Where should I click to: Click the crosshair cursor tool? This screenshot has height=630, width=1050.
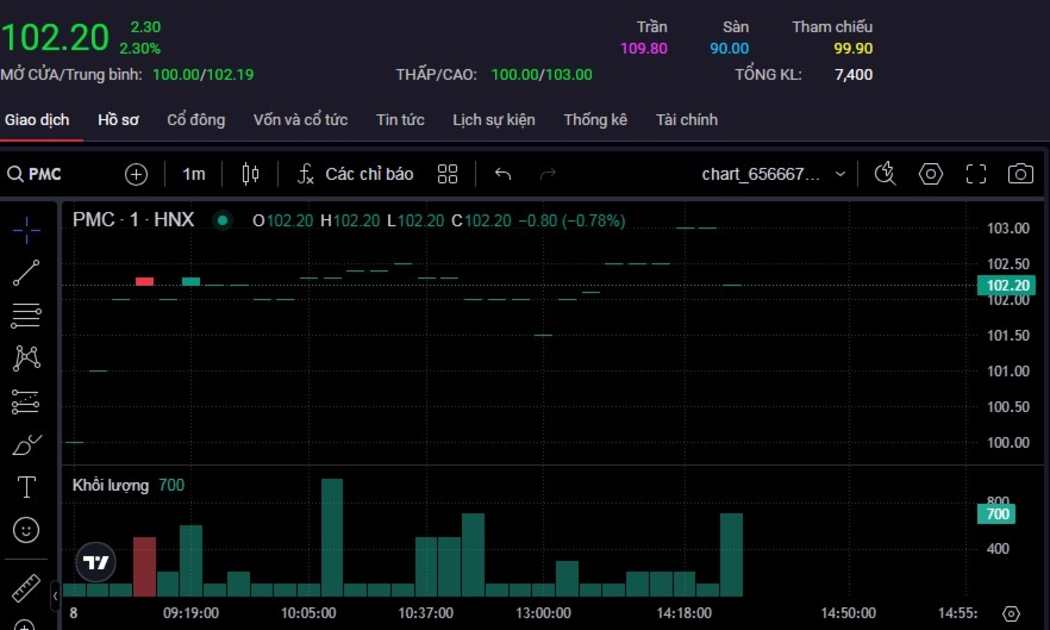coord(27,231)
